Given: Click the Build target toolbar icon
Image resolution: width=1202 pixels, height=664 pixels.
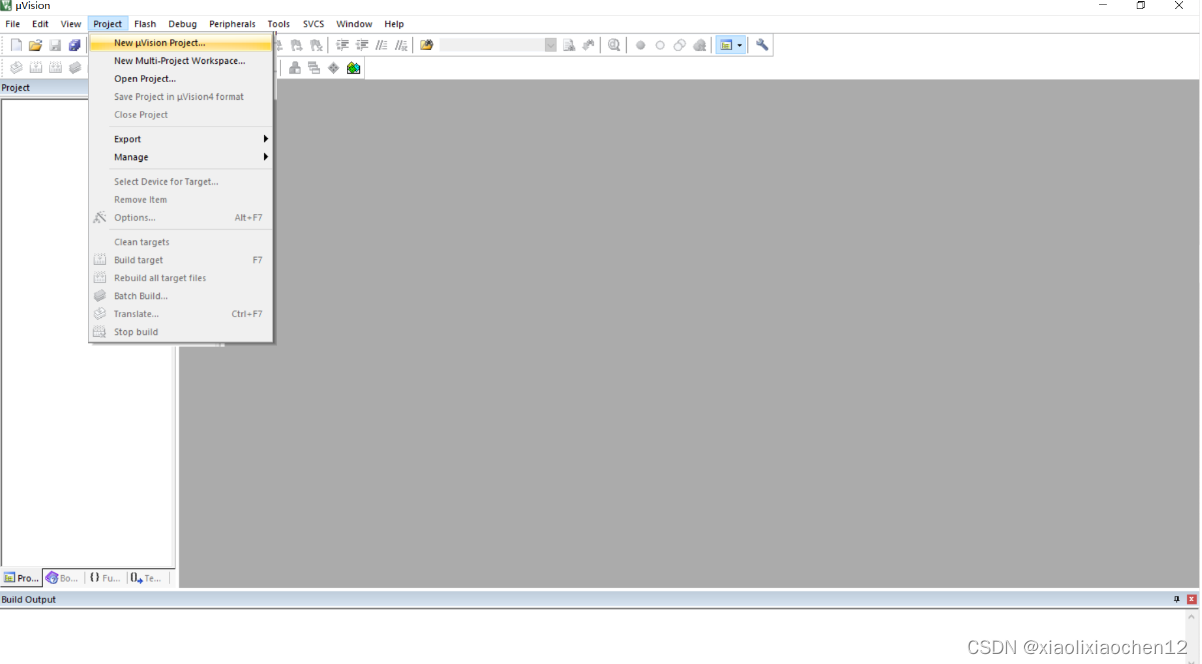Looking at the screenshot, I should pos(36,67).
